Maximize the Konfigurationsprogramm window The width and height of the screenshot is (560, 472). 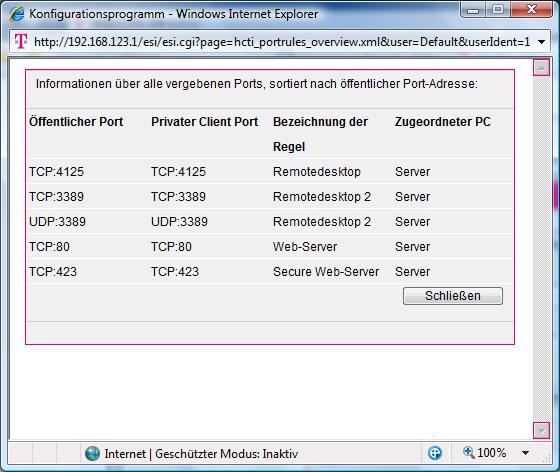pos(498,9)
